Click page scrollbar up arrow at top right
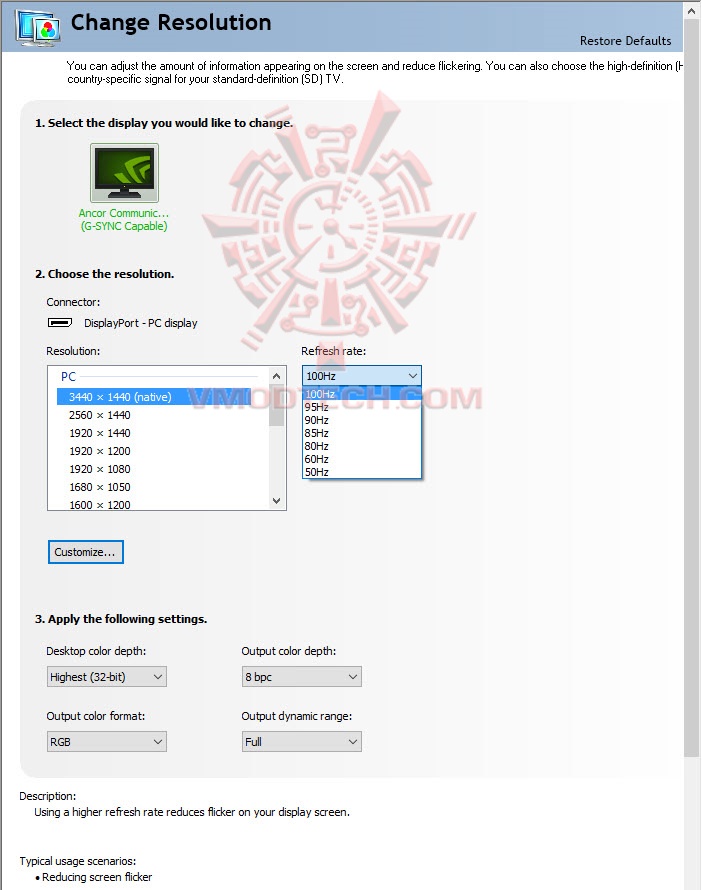This screenshot has height=890, width=702. click(x=692, y=10)
